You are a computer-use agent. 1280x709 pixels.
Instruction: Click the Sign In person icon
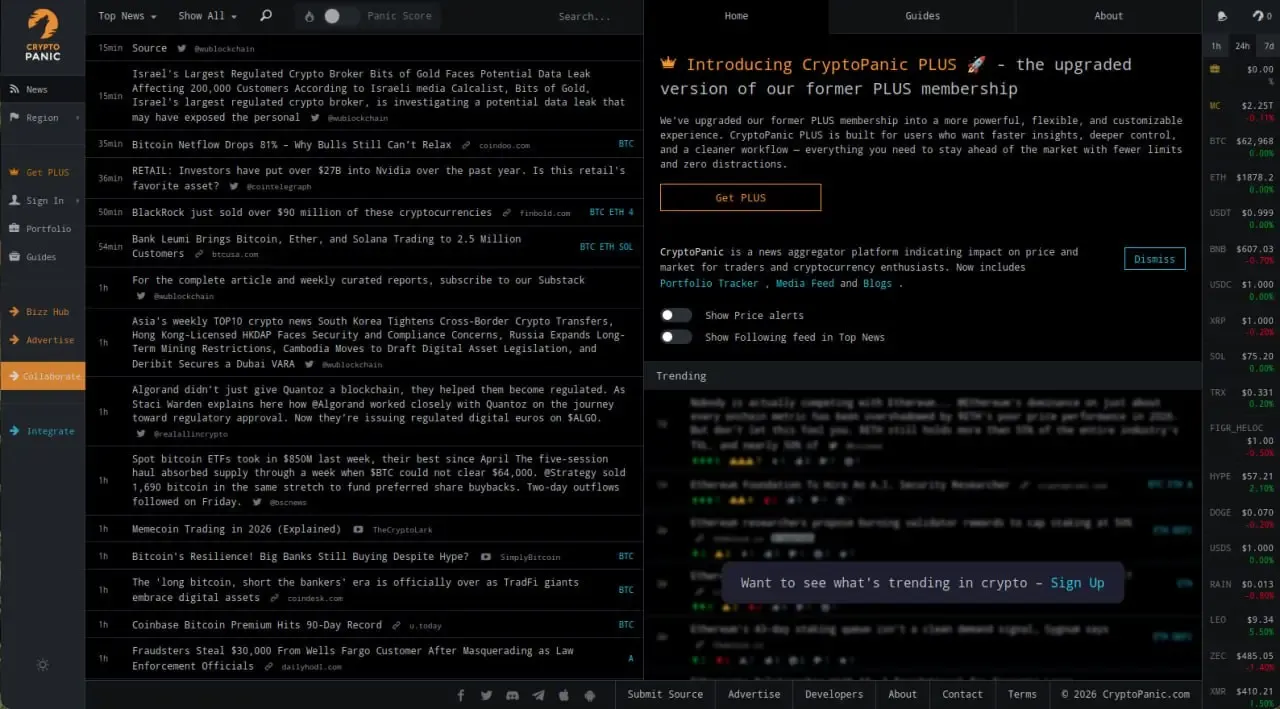15,200
